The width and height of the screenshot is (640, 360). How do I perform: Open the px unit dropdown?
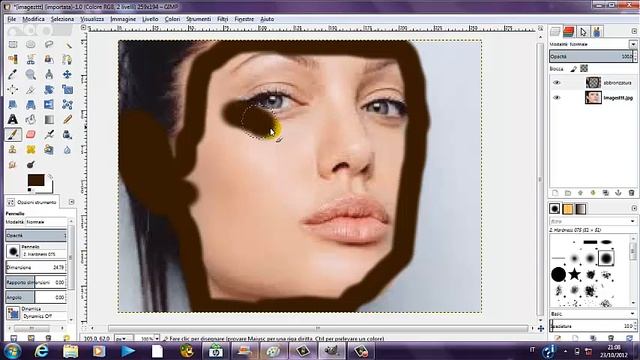point(123,339)
